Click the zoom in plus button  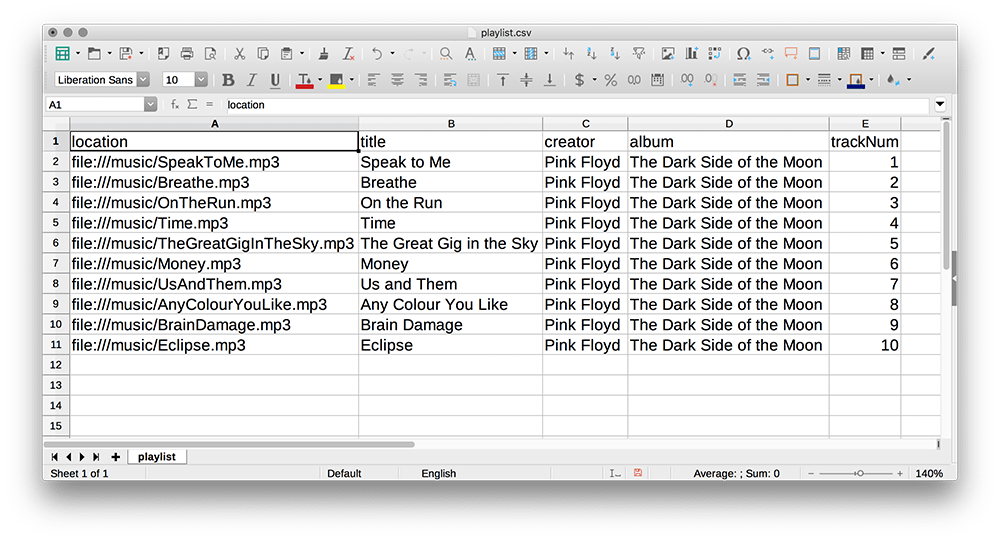(x=900, y=473)
